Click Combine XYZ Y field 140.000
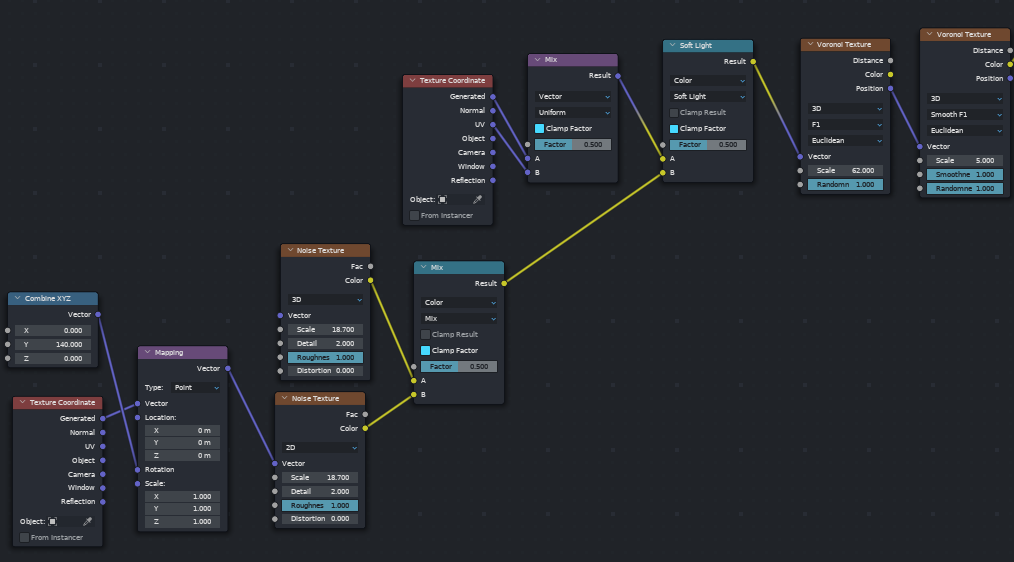1014x562 pixels. [53, 345]
